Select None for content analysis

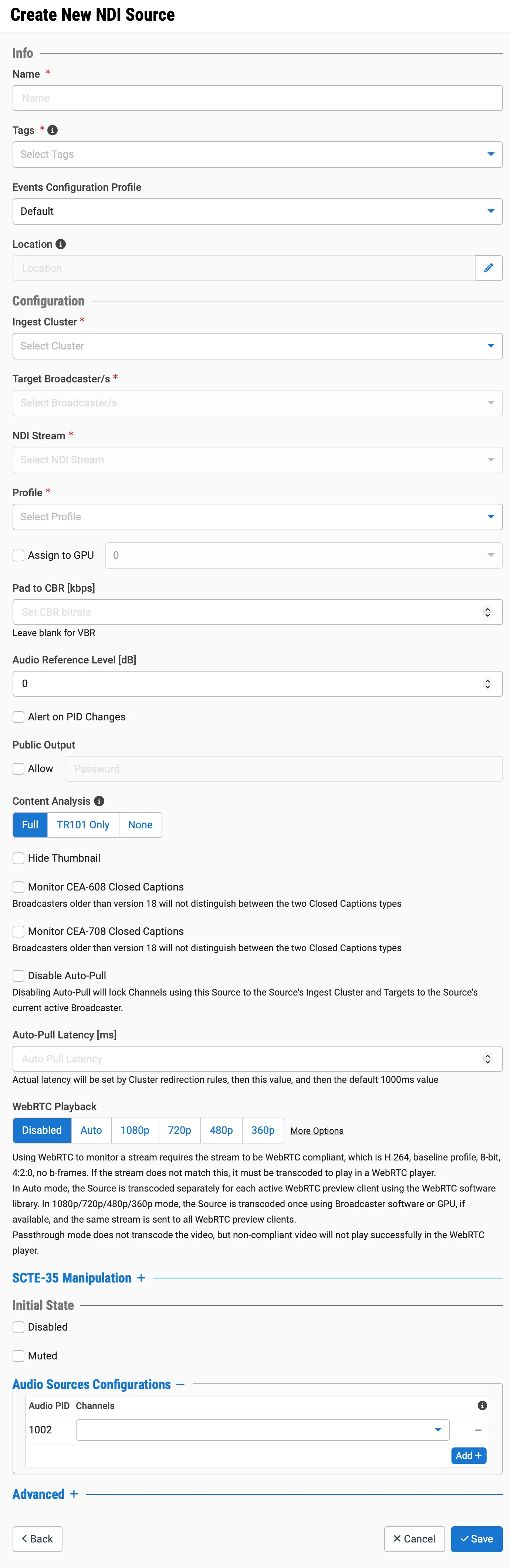pos(141,825)
